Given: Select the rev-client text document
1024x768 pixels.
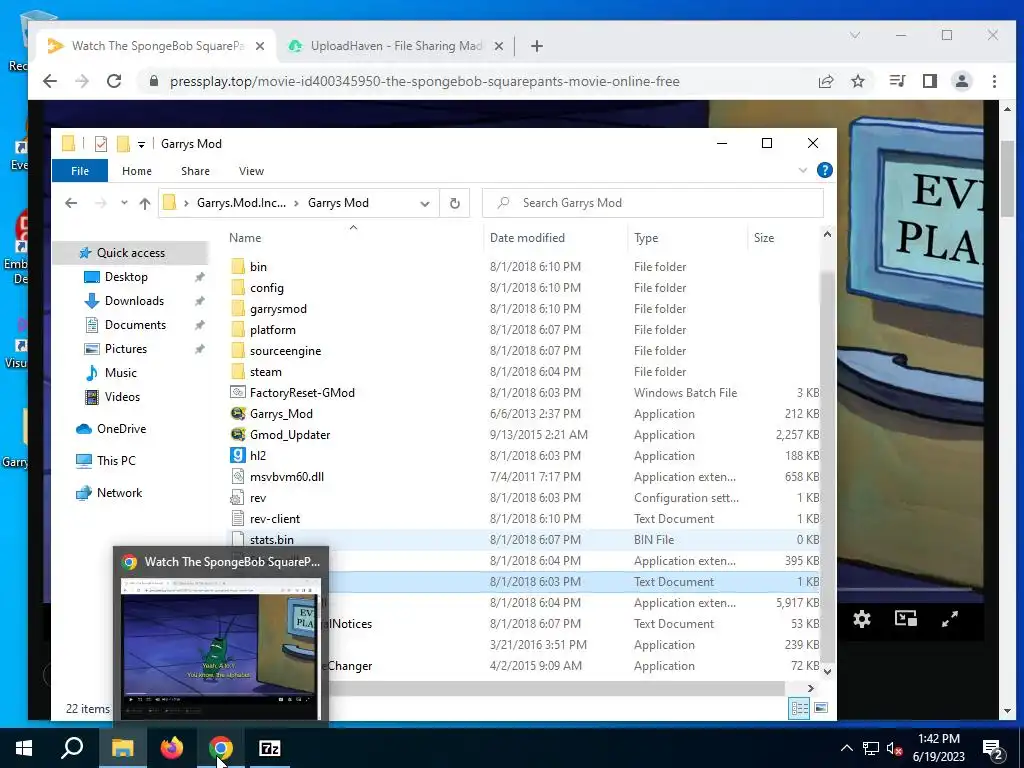Looking at the screenshot, I should 274,519.
